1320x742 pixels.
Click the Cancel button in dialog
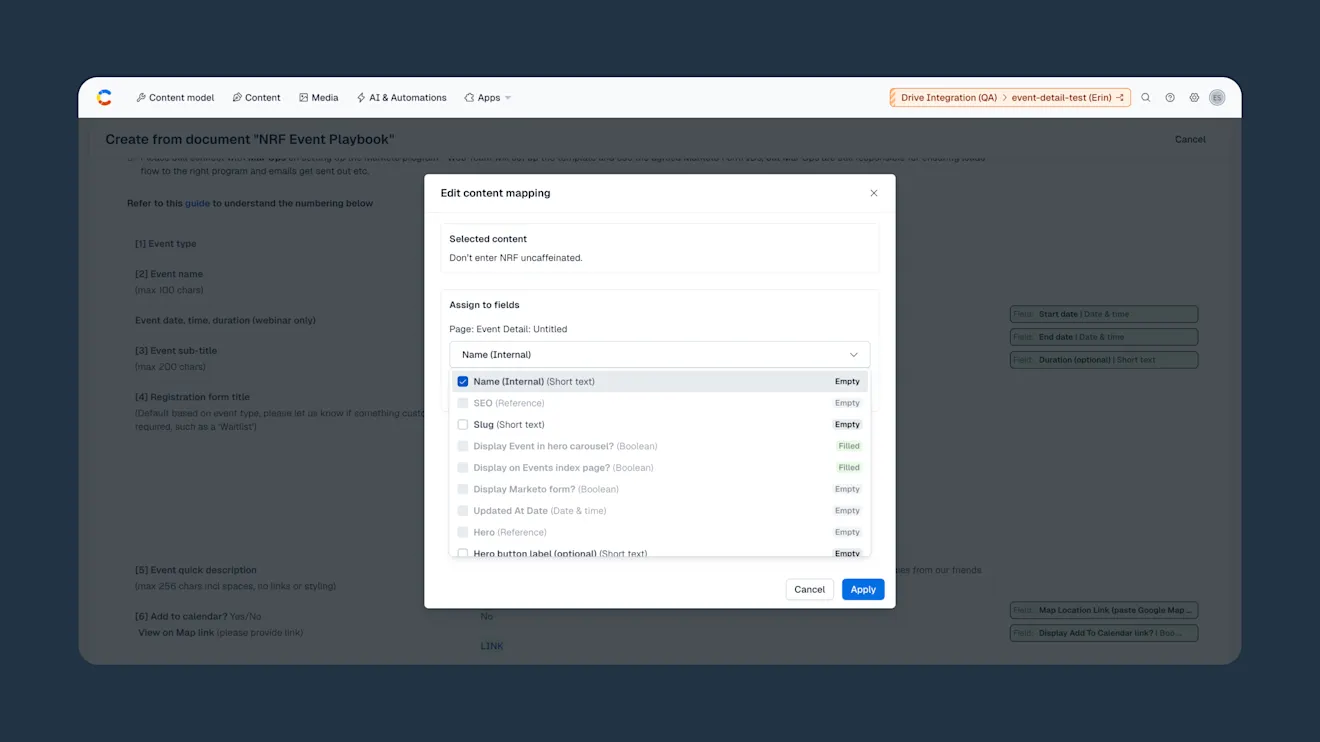810,590
